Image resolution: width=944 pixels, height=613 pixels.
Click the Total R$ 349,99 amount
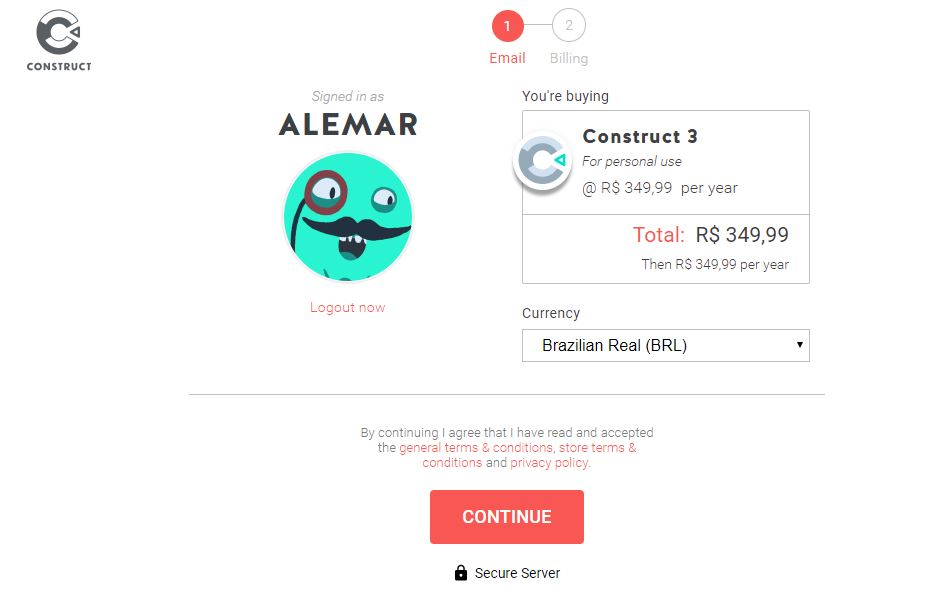742,235
